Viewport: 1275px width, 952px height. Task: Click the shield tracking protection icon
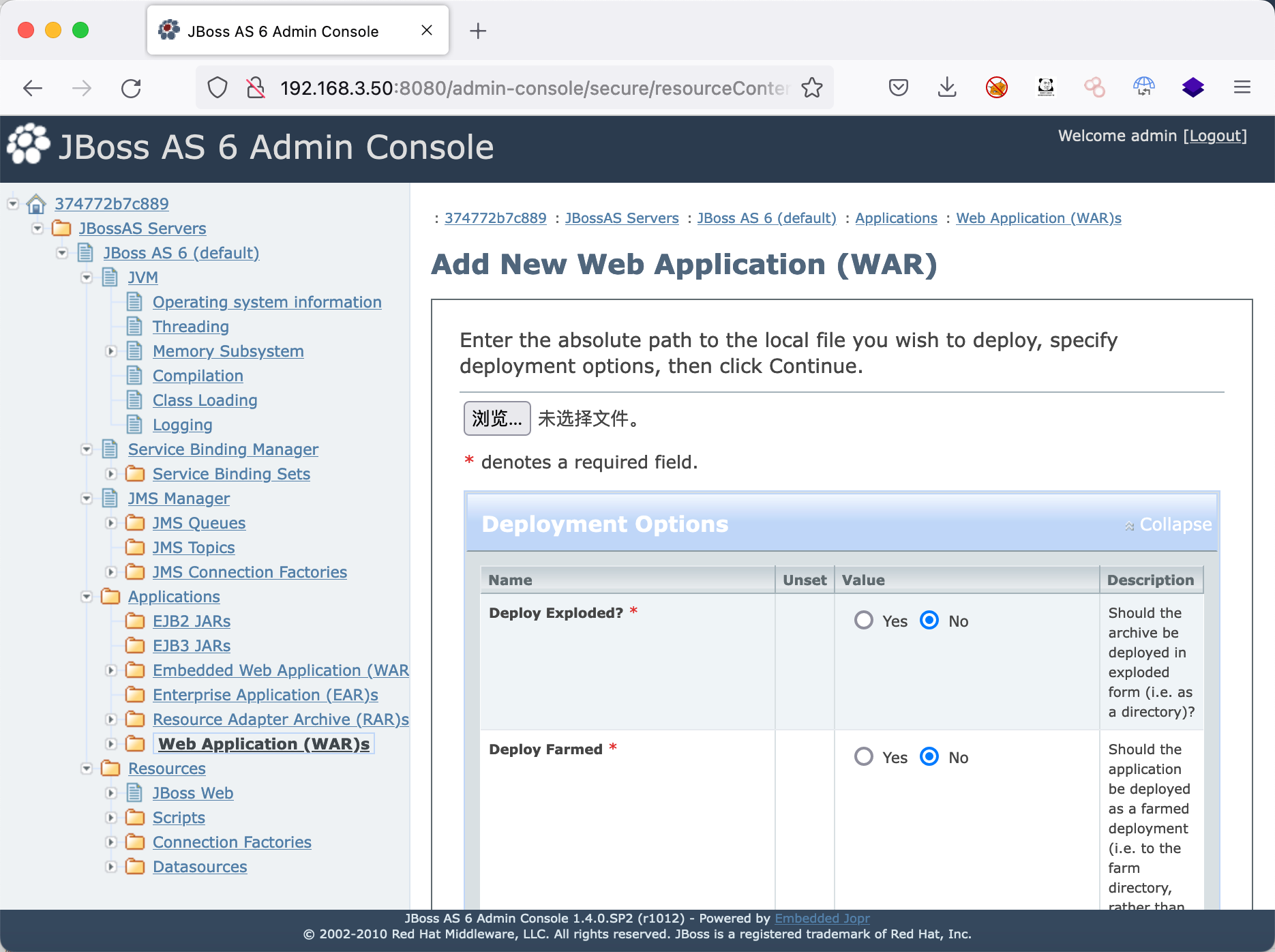pyautogui.click(x=217, y=88)
